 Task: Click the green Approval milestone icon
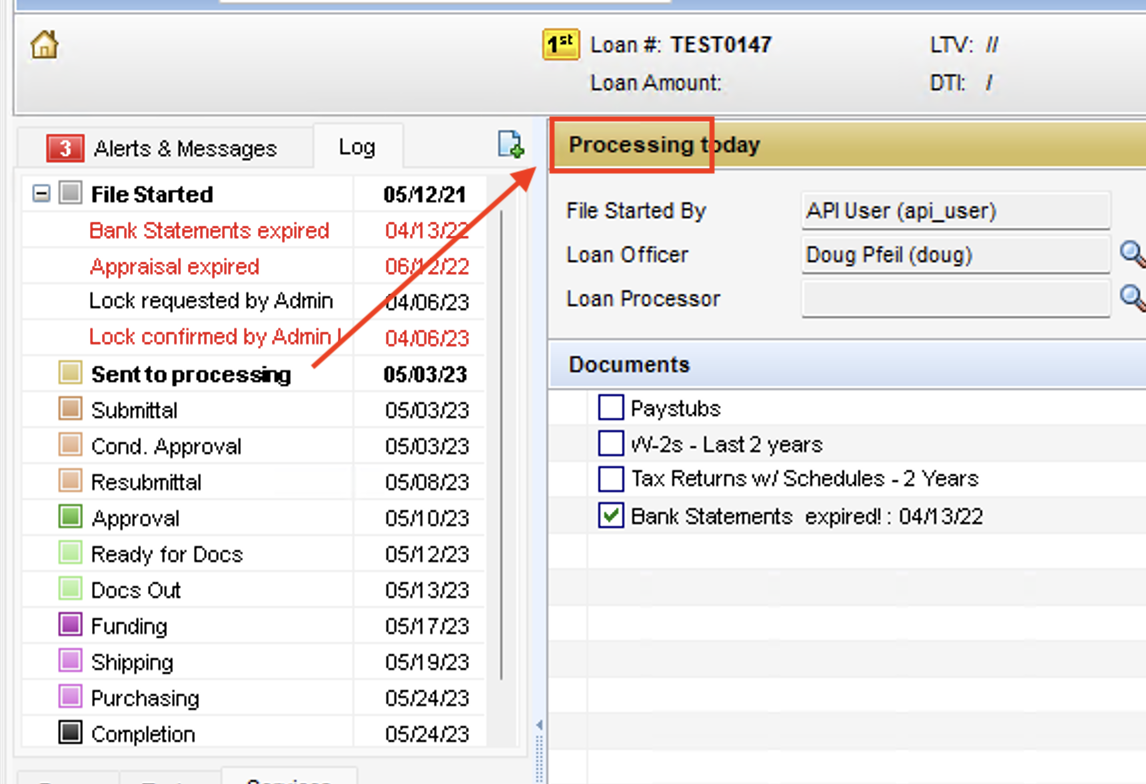pos(70,517)
